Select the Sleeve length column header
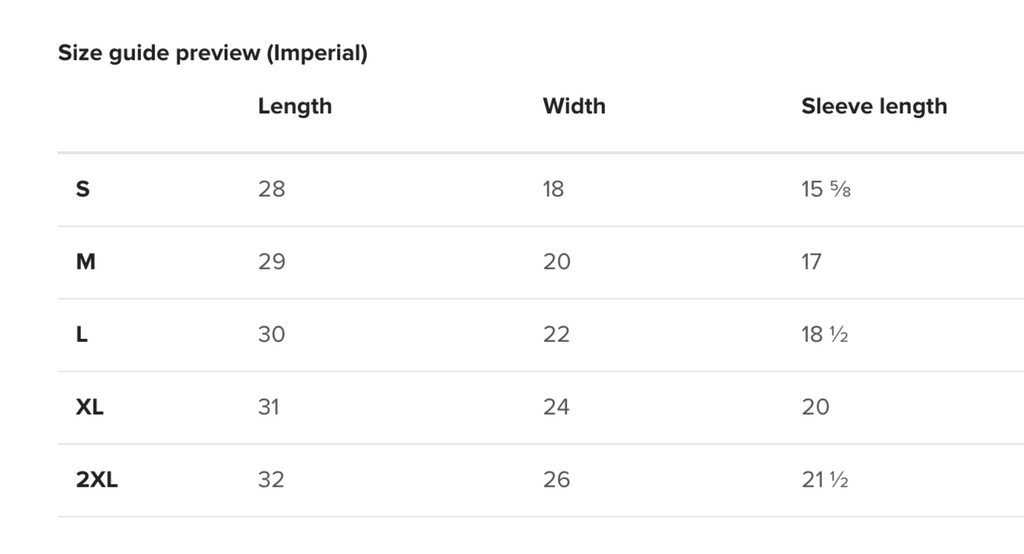Viewport: 1024px width, 554px height. click(x=874, y=106)
